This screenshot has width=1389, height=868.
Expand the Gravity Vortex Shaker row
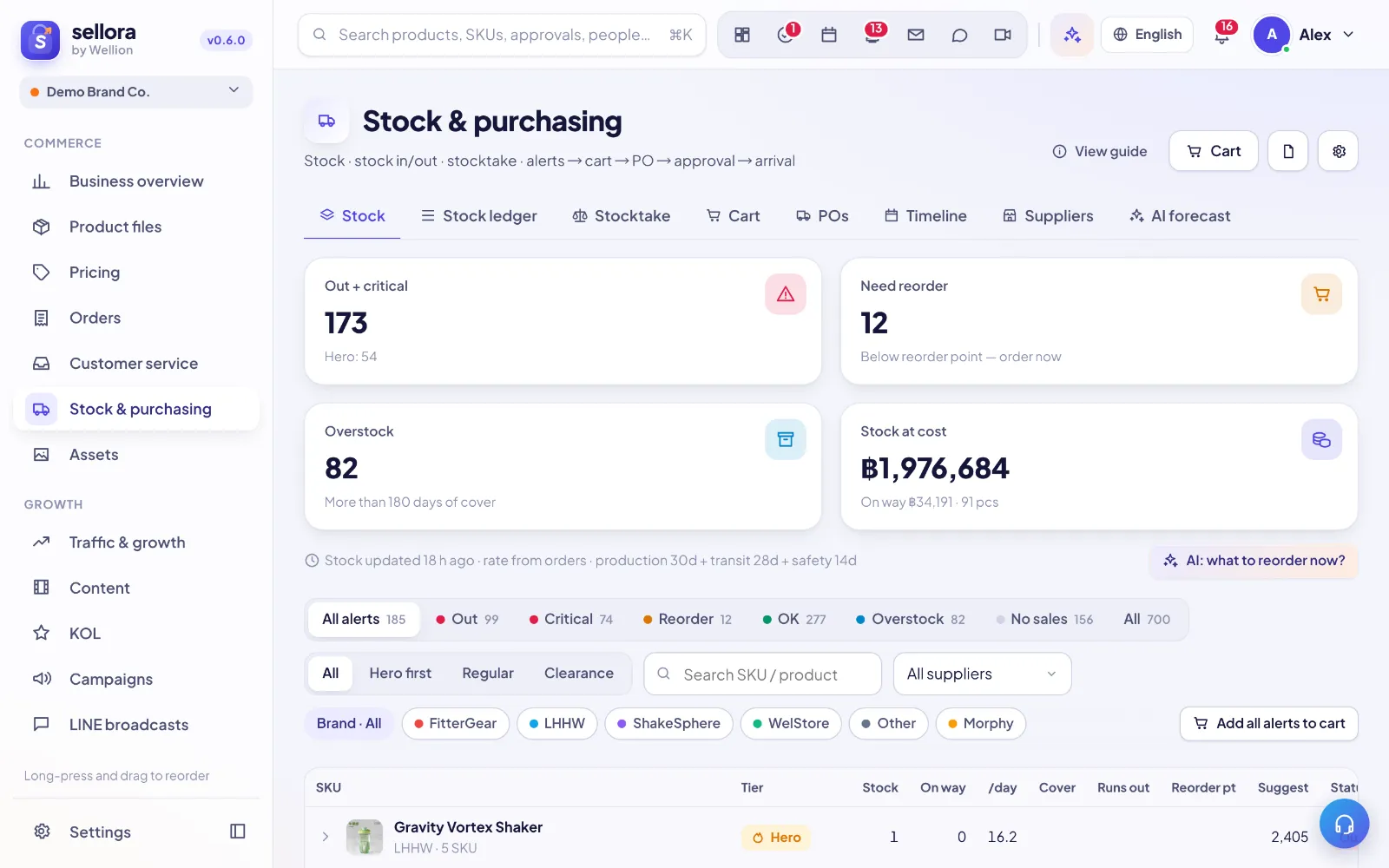[x=326, y=838]
